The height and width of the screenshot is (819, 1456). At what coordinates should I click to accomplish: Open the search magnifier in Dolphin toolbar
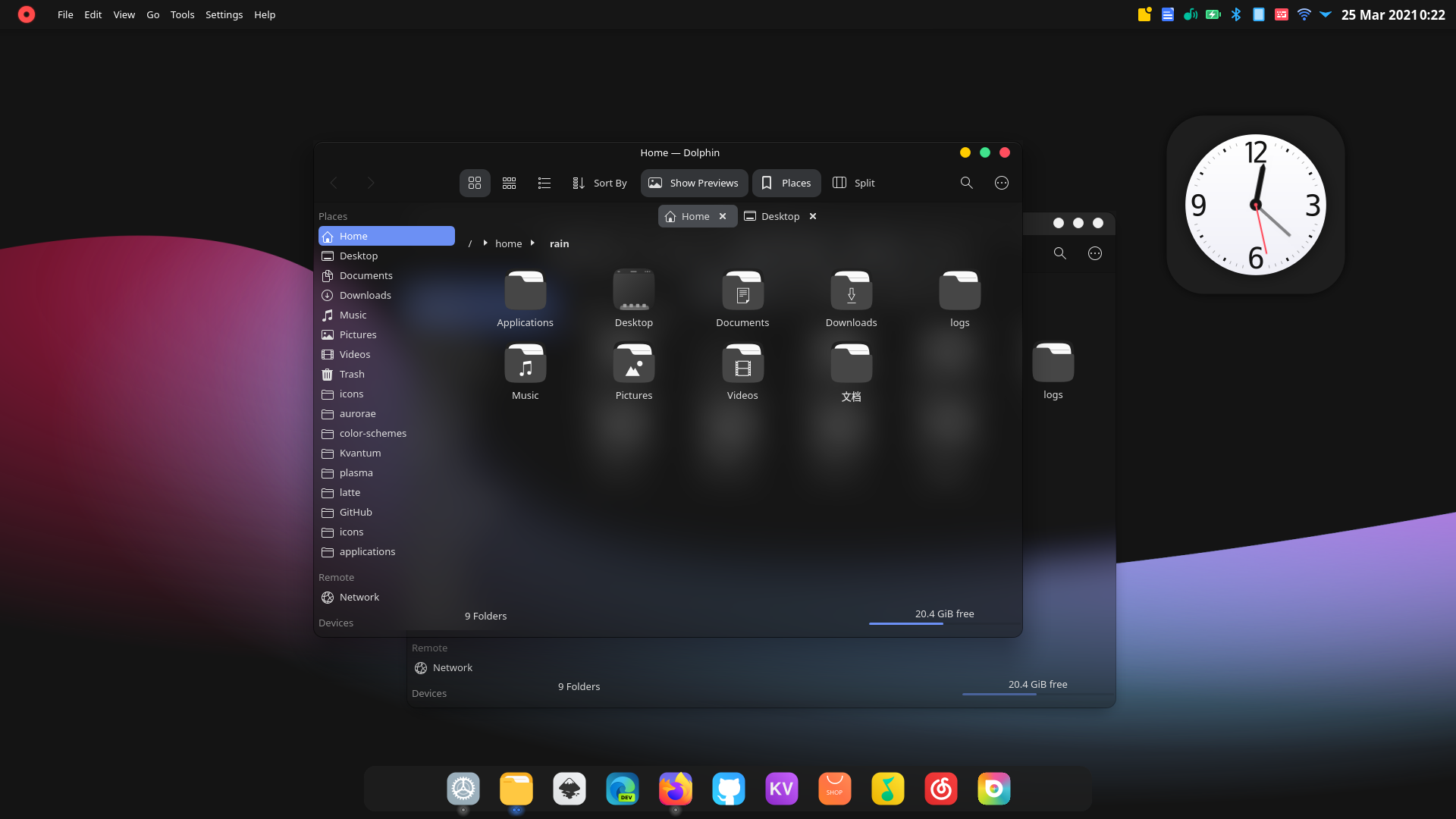point(966,183)
